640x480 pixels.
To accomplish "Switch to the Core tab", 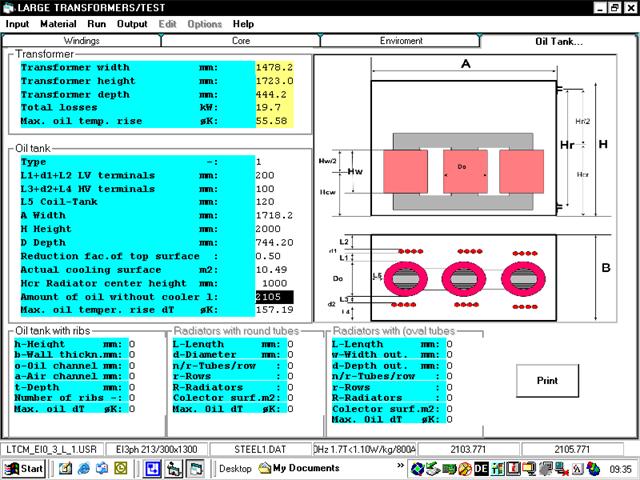I will point(241,41).
